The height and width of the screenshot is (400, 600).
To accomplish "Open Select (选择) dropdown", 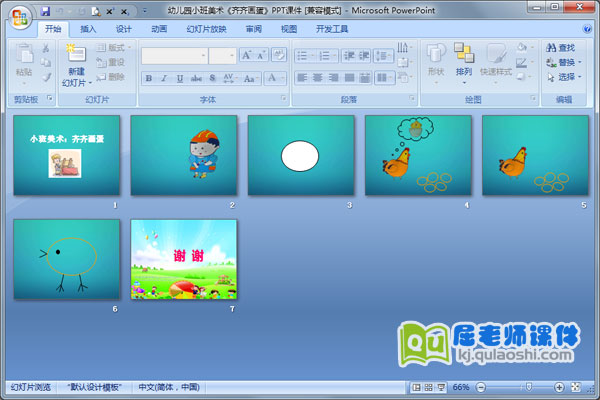I will pyautogui.click(x=563, y=77).
